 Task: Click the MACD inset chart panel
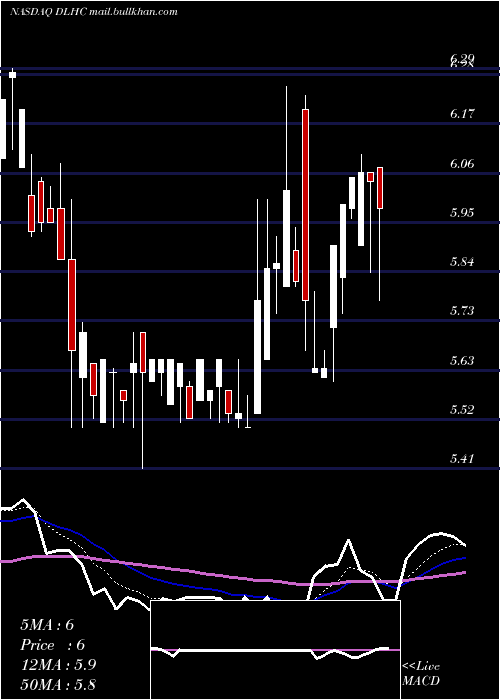tap(275, 650)
